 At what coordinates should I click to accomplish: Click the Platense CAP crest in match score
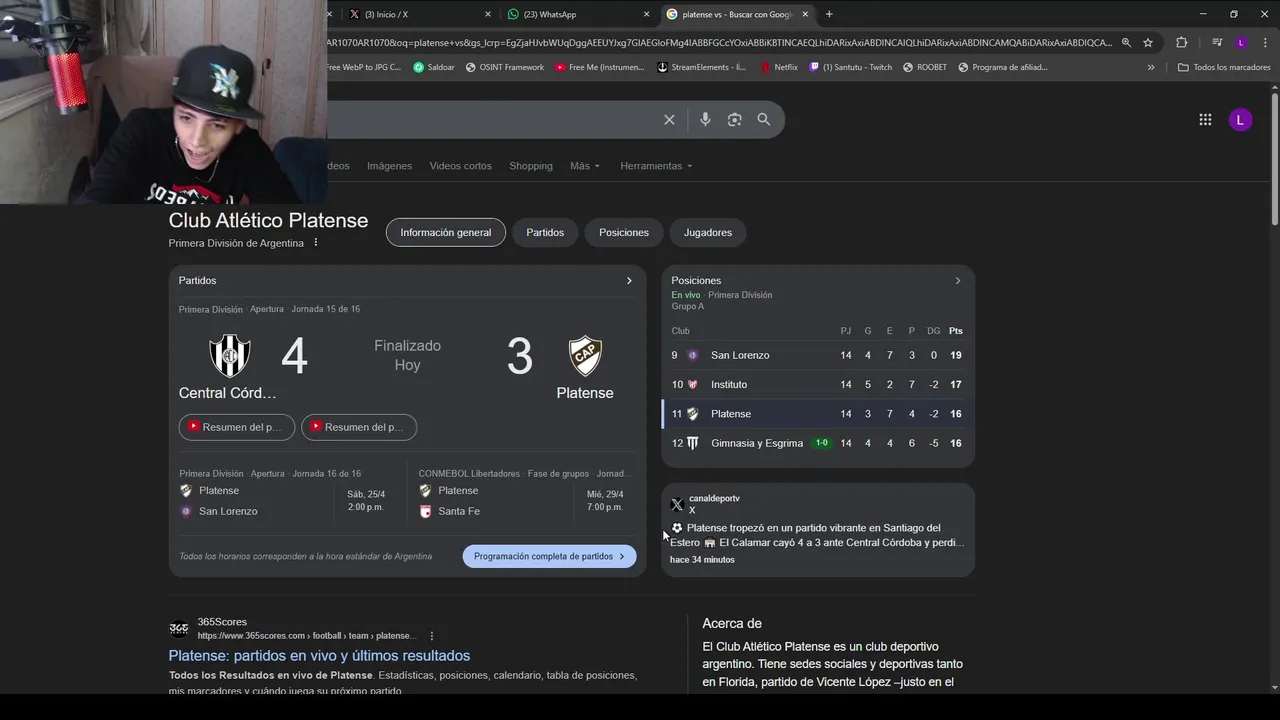pos(585,355)
